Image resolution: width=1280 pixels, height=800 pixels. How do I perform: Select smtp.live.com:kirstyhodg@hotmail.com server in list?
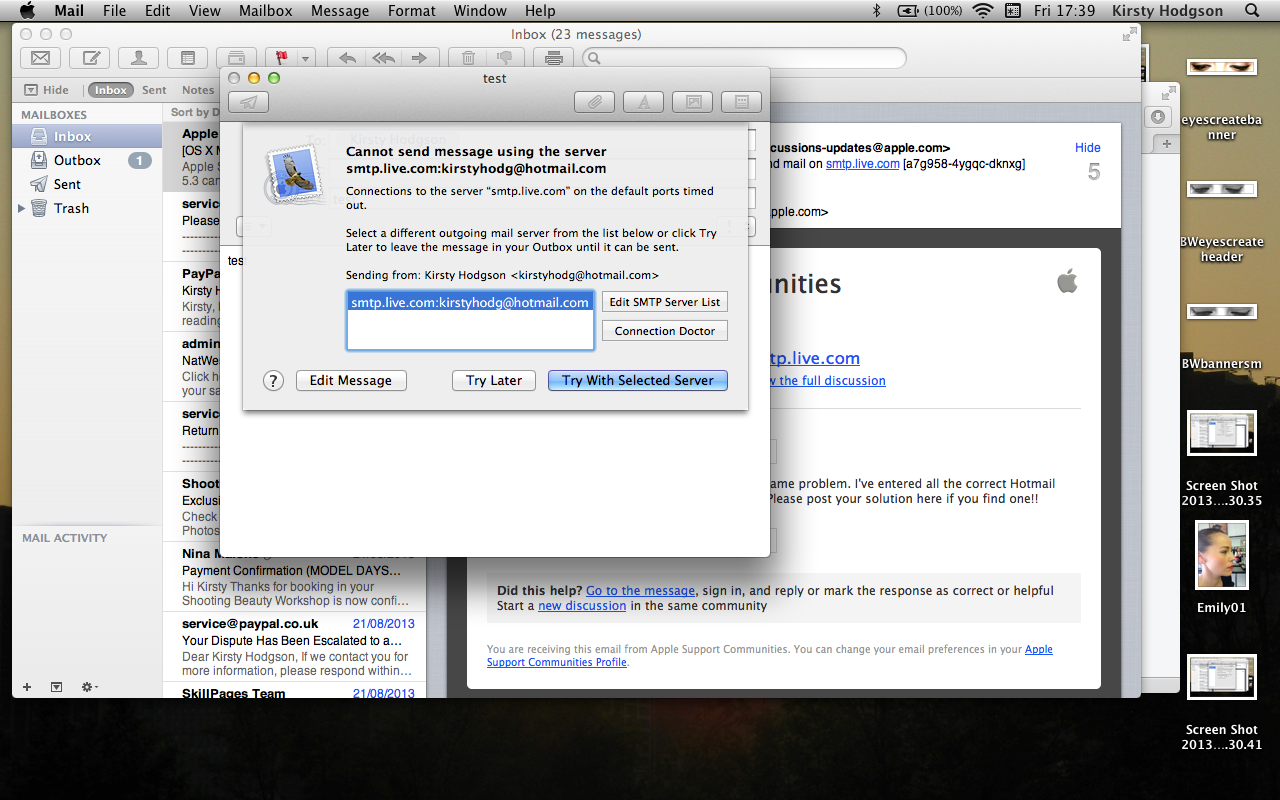470,302
